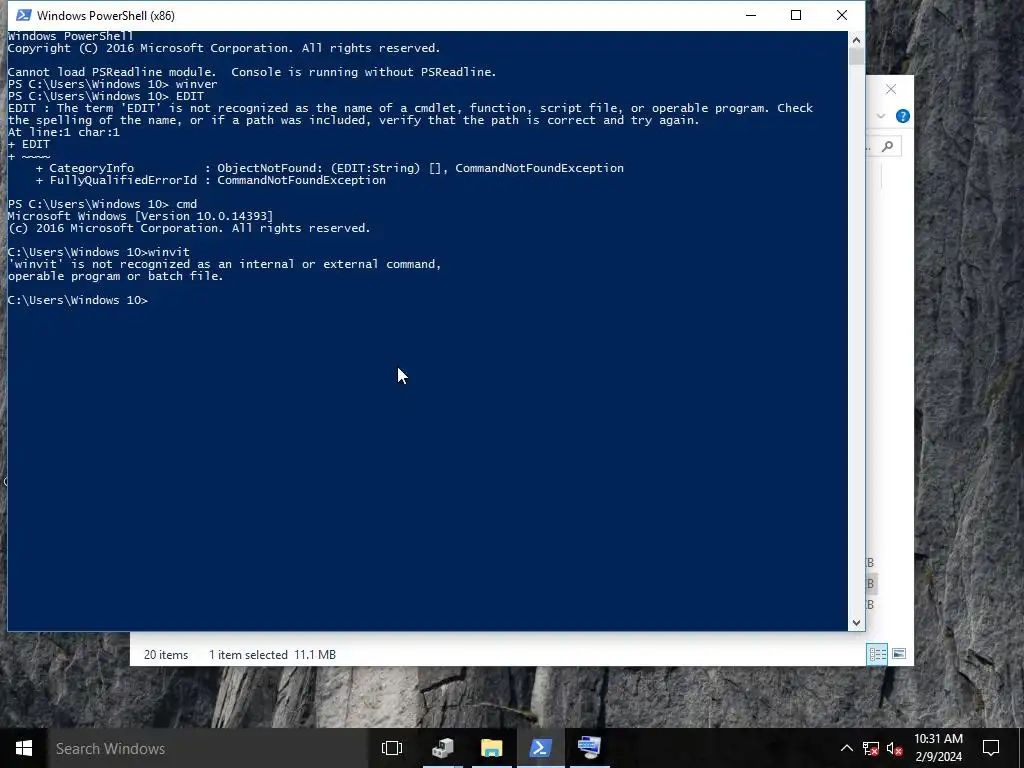Click the console scrollbar down arrow
Viewport: 1024px width, 768px height.
[856, 623]
